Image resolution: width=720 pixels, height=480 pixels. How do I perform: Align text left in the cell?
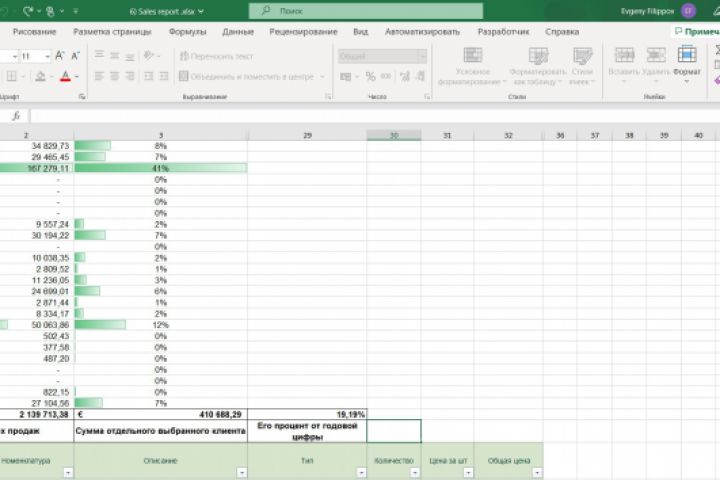99,76
